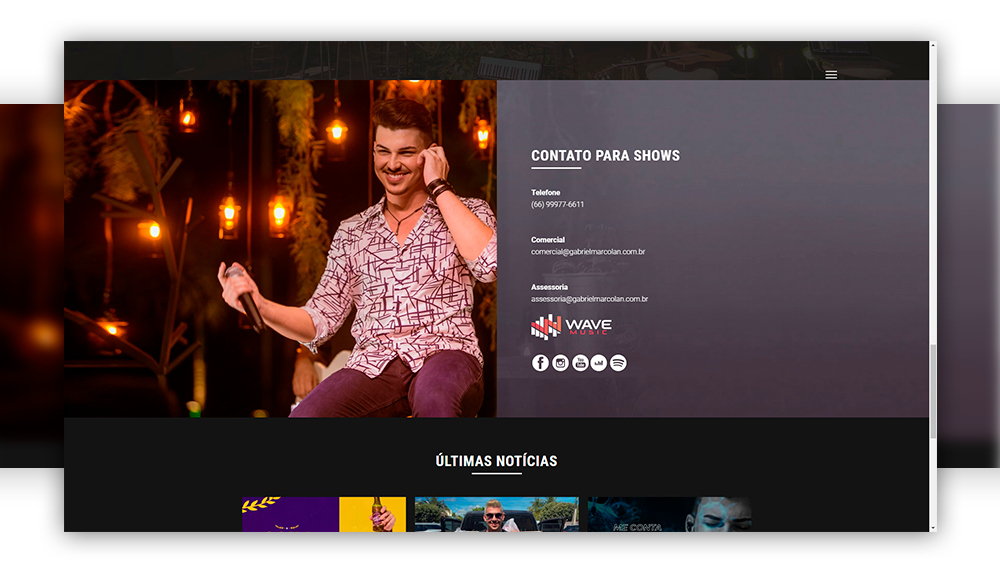Viewport: 1000px width, 572px height.
Task: Click the 'Últimas Notícias' heading
Action: click(496, 461)
